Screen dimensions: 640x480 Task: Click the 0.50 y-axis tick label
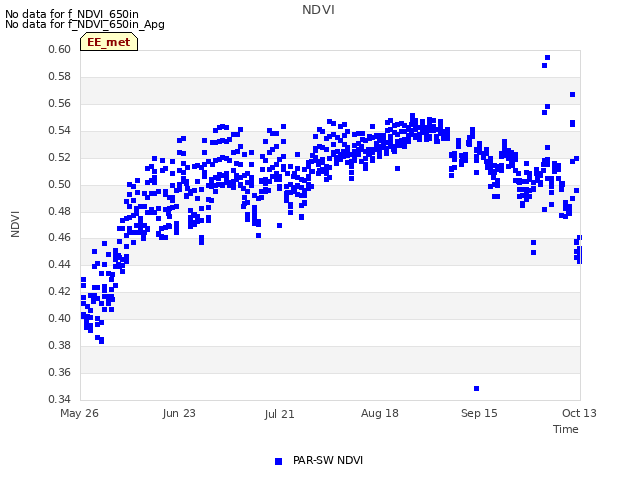(60, 184)
